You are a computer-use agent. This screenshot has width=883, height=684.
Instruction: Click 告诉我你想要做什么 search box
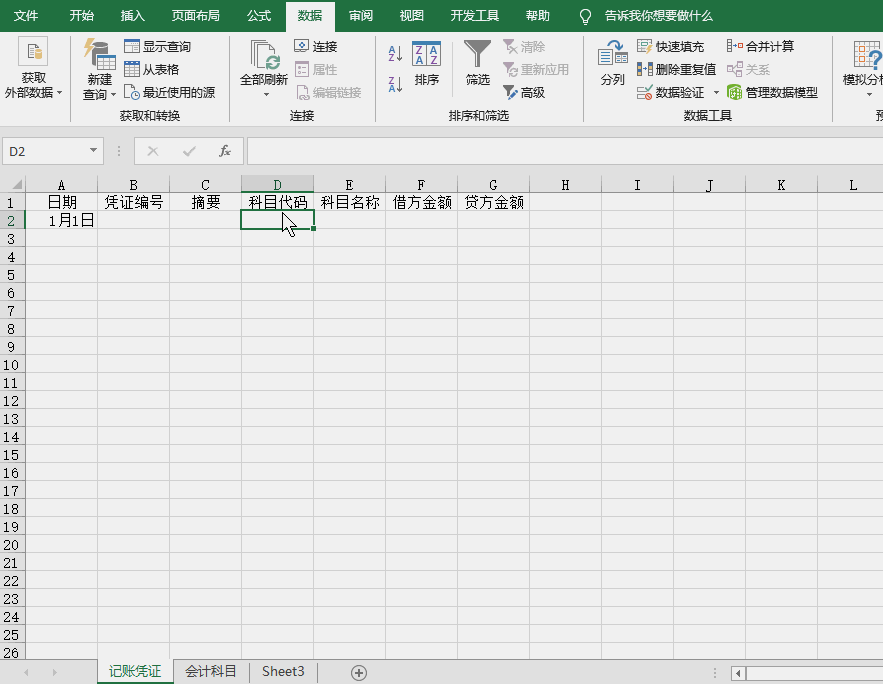pyautogui.click(x=659, y=16)
